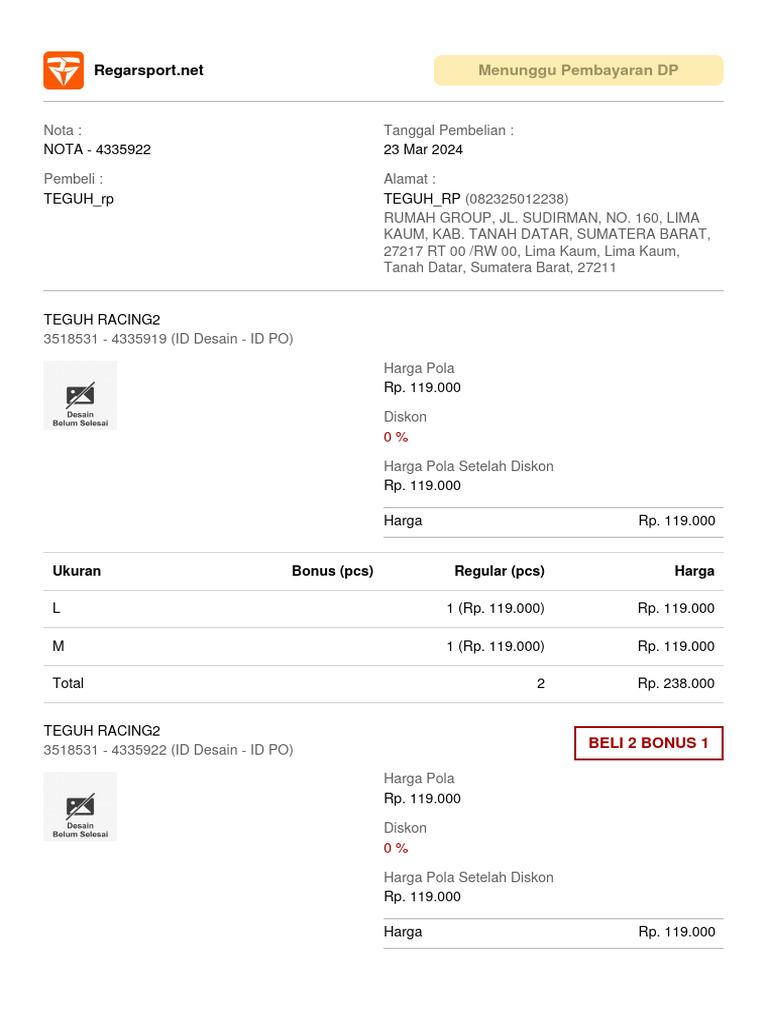
Task: Click the Ukuran column header
Action: point(76,571)
